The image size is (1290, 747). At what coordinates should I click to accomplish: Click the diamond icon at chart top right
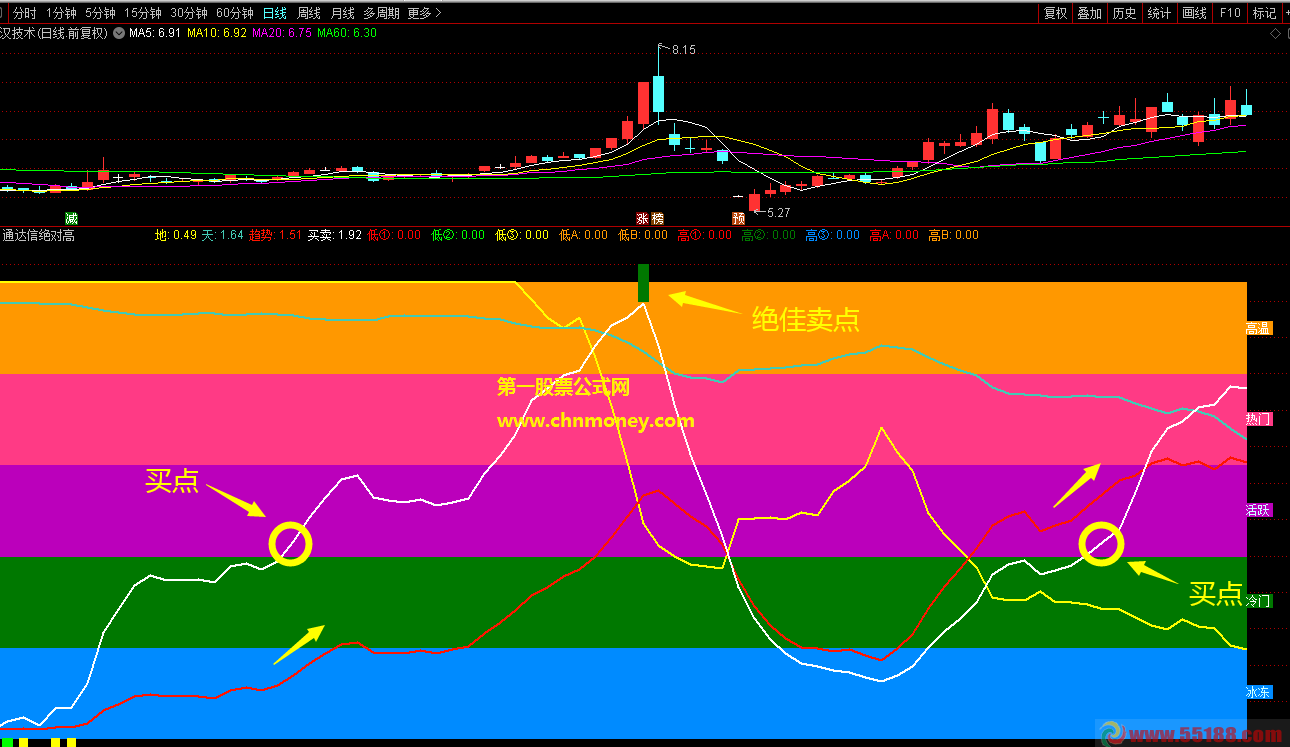(1274, 33)
